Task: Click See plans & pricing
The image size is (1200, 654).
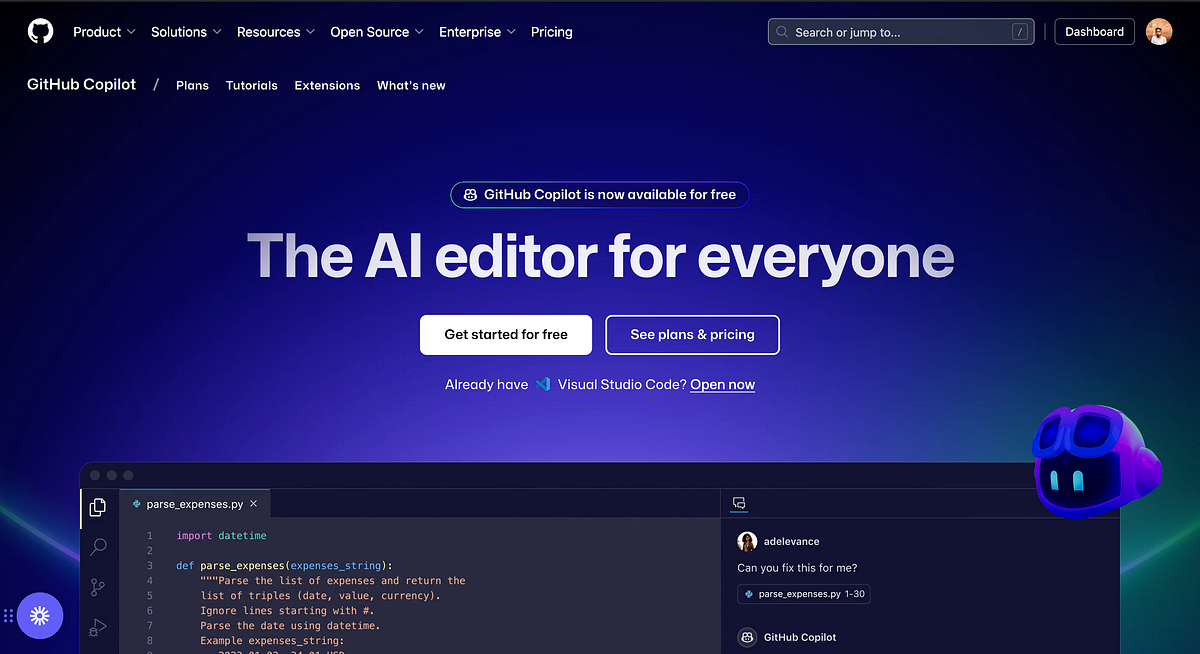Action: [692, 335]
